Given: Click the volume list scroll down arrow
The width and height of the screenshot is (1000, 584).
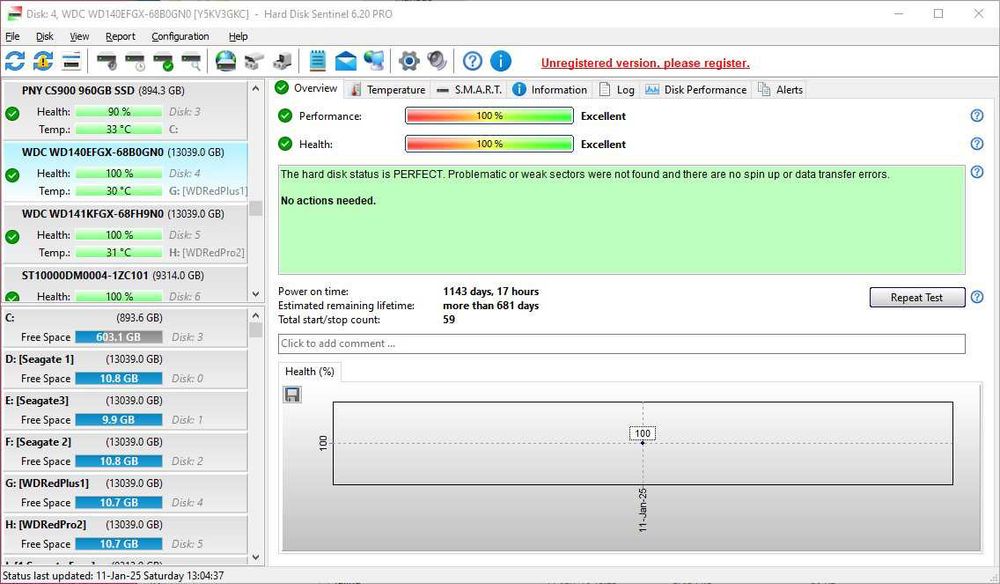Looking at the screenshot, I should [x=256, y=557].
